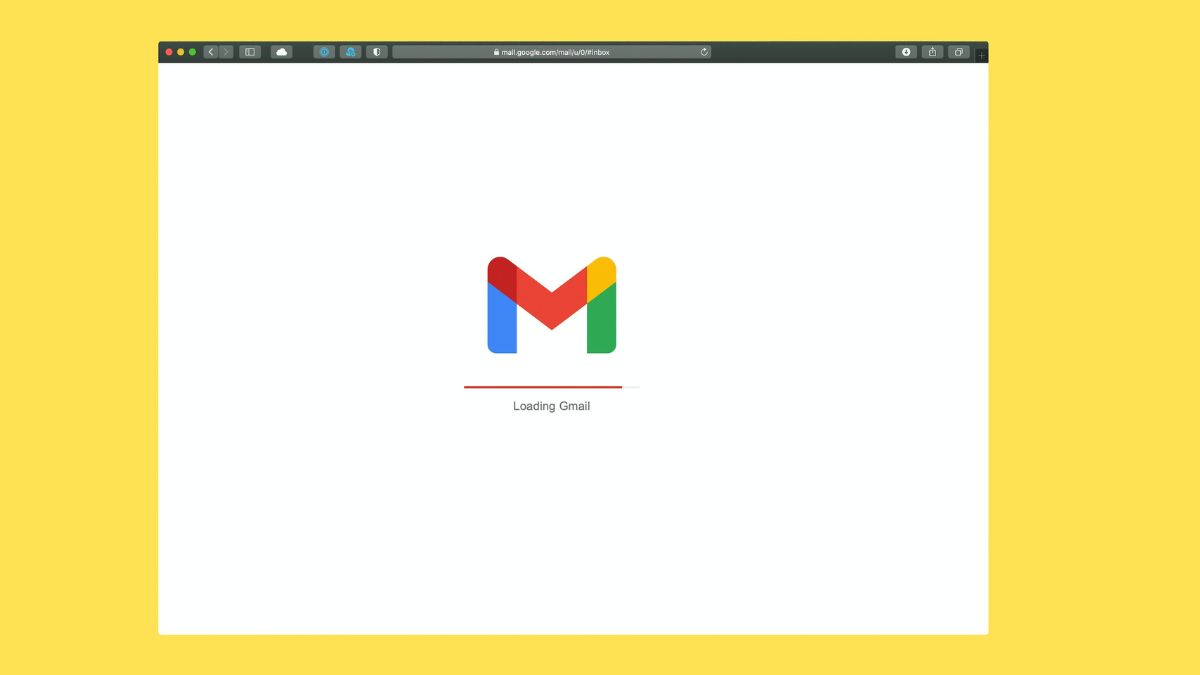Screen dimensions: 1200x675
Task: Show all open tabs overview
Action: 958,51
